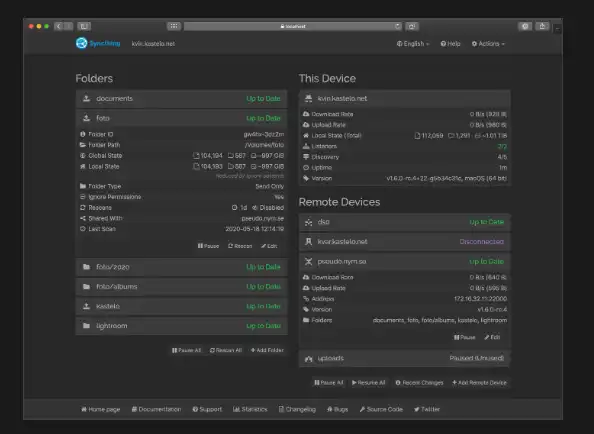The height and width of the screenshot is (434, 594).
Task: Open the Support footer link
Action: click(207, 409)
